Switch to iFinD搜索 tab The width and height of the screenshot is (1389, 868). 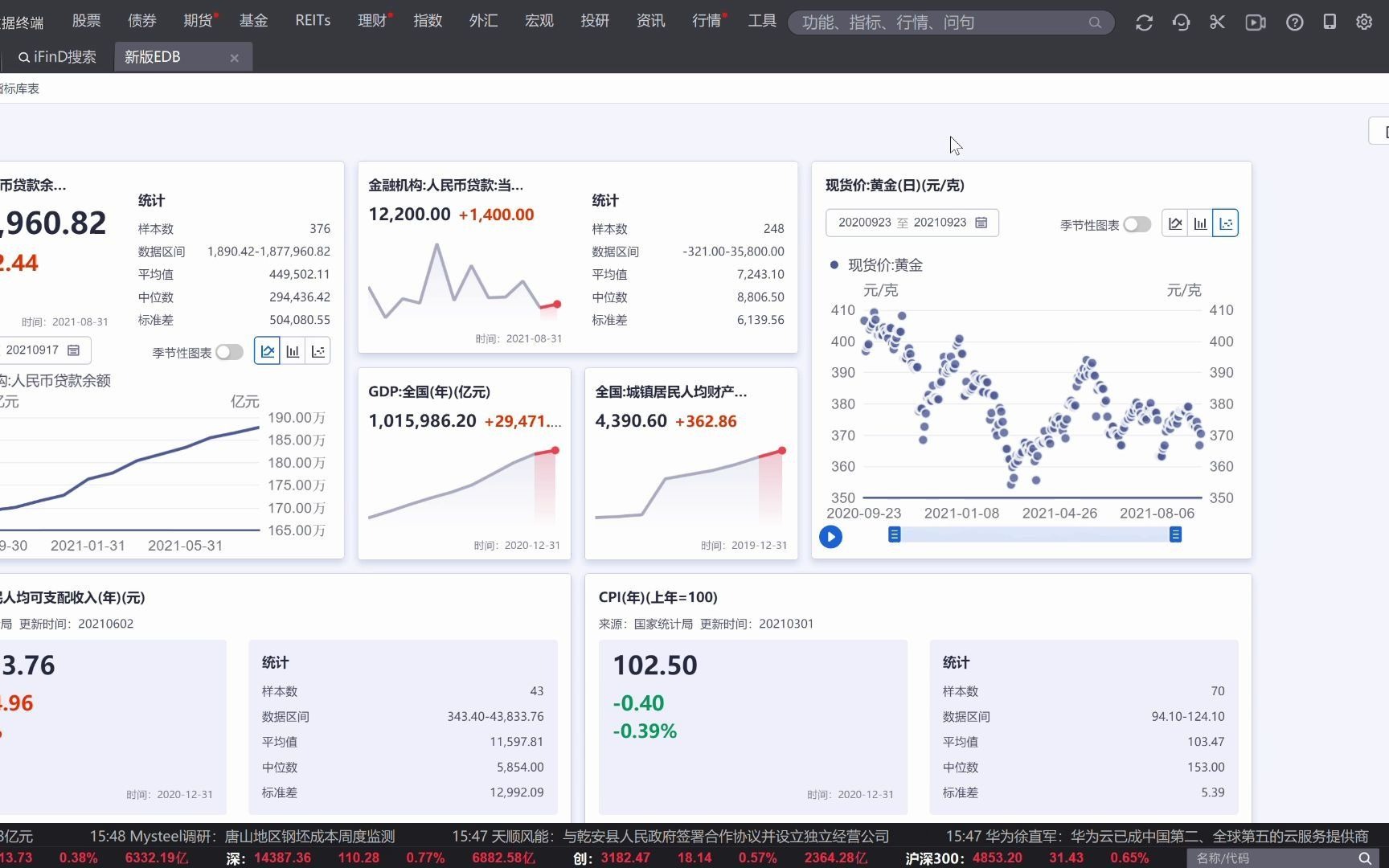point(58,57)
